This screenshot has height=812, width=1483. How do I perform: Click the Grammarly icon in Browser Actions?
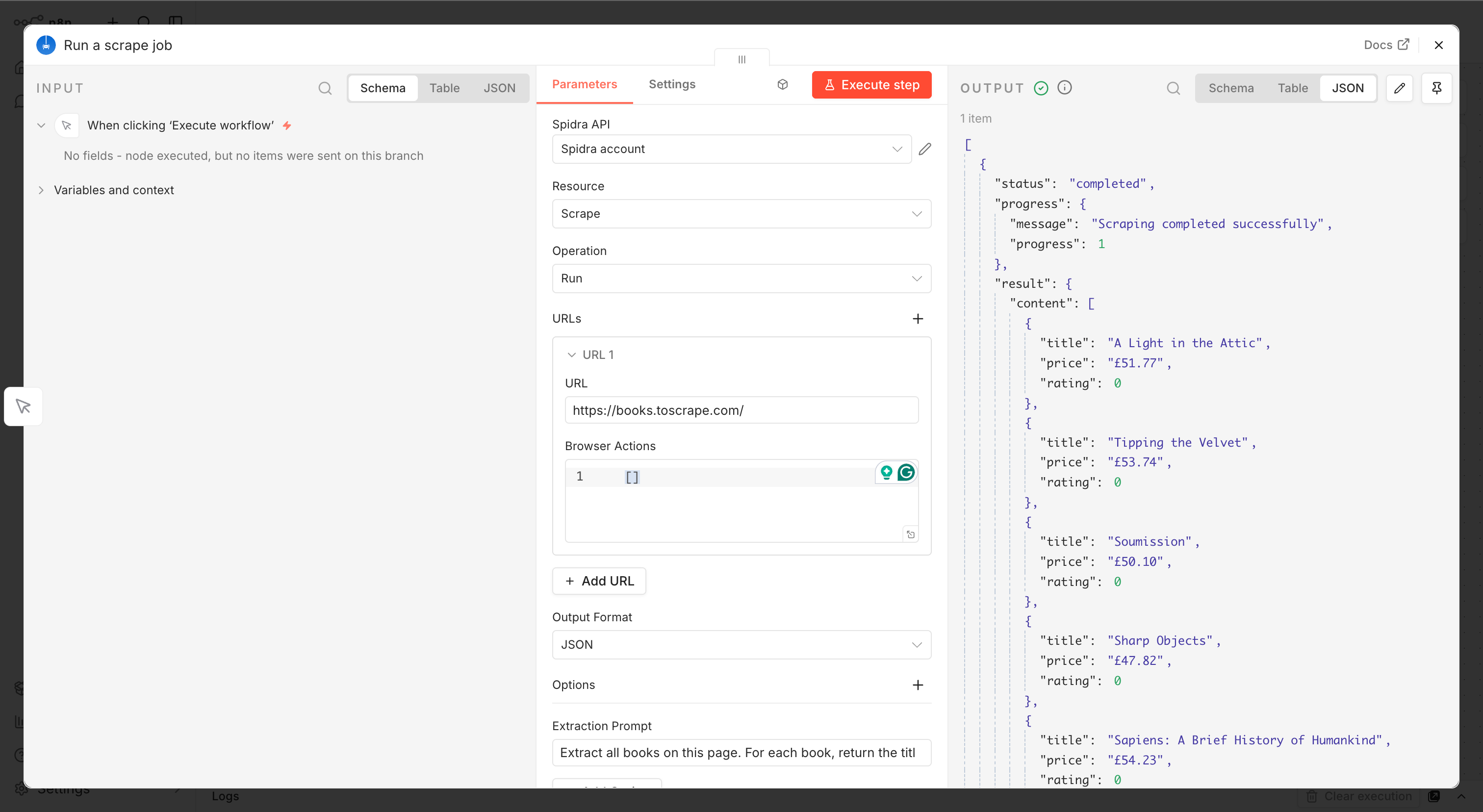pos(906,473)
